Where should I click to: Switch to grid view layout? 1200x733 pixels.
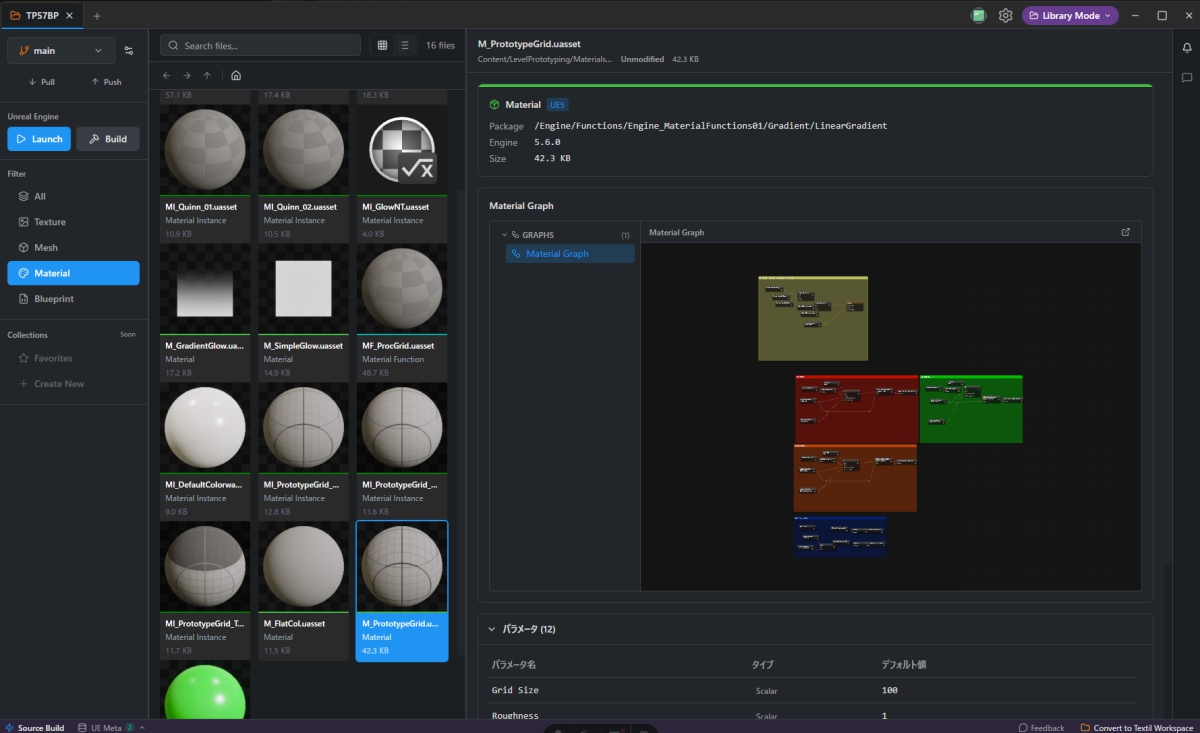(382, 45)
